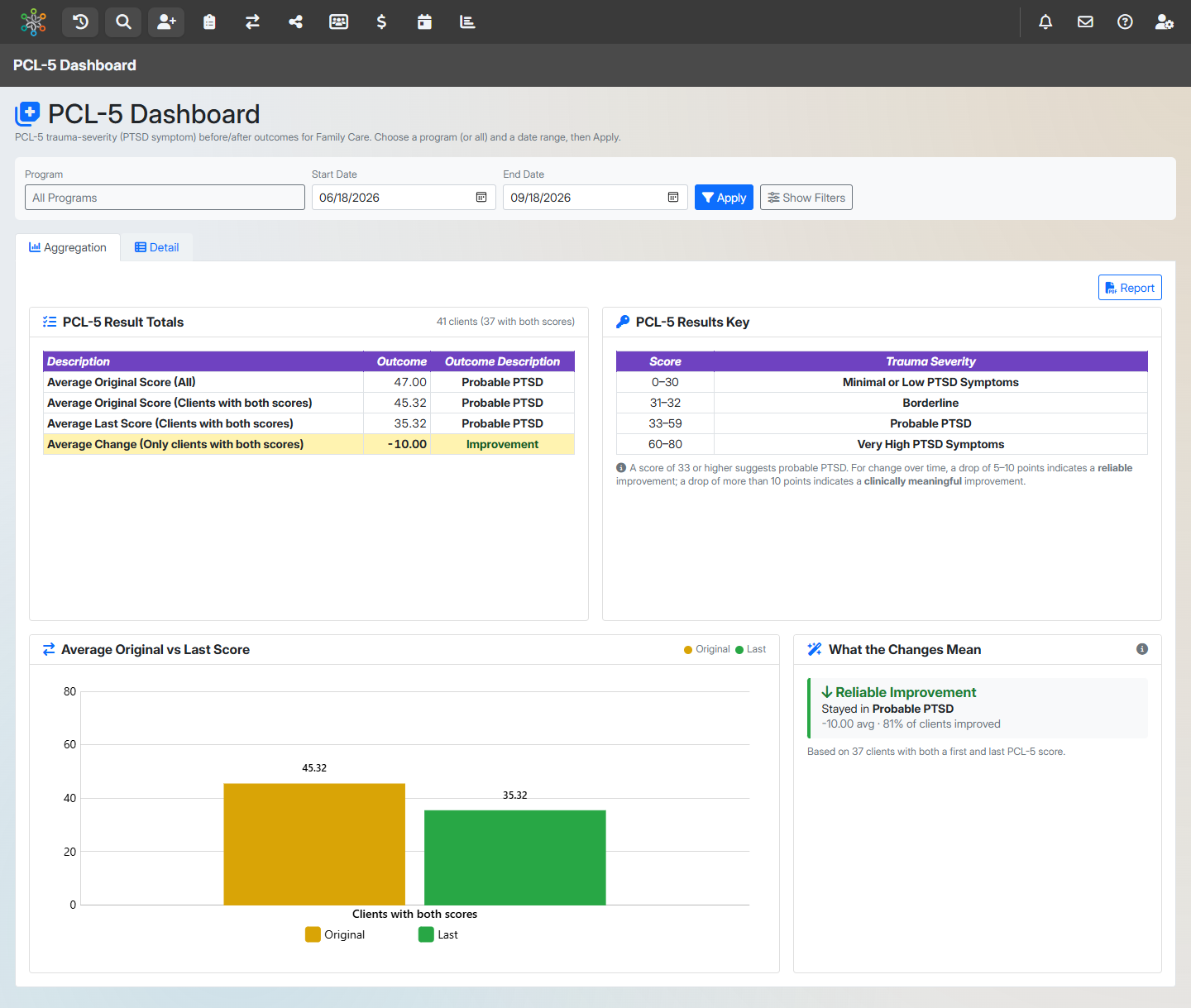
Task: Toggle the Original legend box below chart
Action: 335,934
